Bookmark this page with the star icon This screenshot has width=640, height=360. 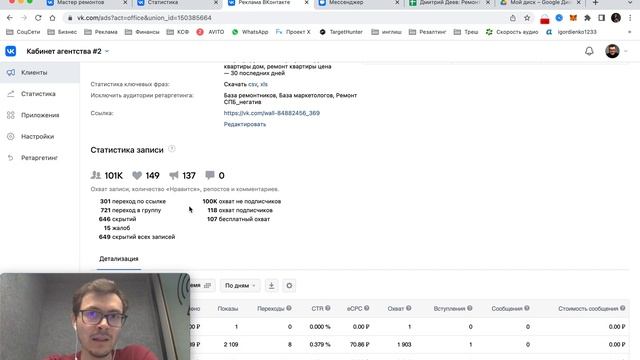[527, 18]
